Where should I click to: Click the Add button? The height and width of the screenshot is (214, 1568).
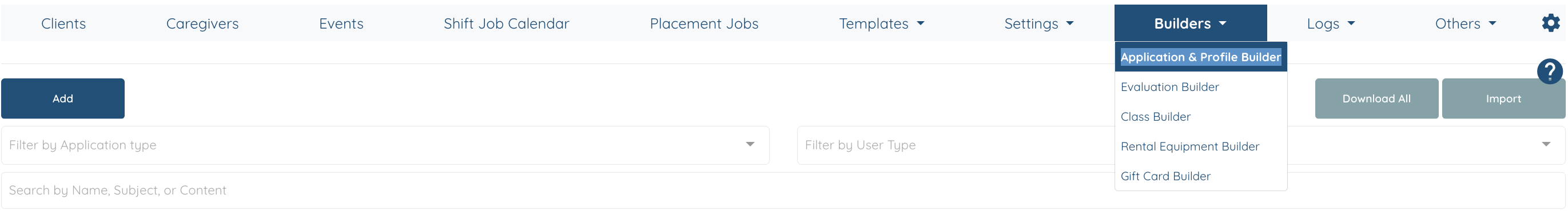point(63,99)
